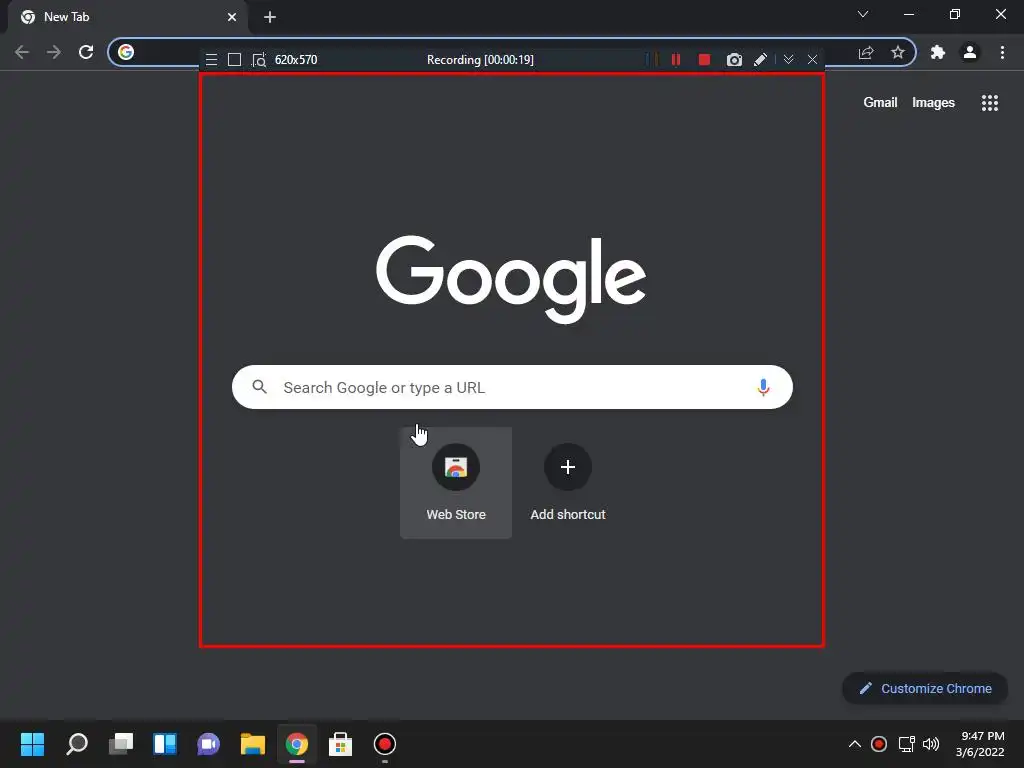Image resolution: width=1024 pixels, height=768 pixels.
Task: Open Gmail link
Action: coord(880,103)
